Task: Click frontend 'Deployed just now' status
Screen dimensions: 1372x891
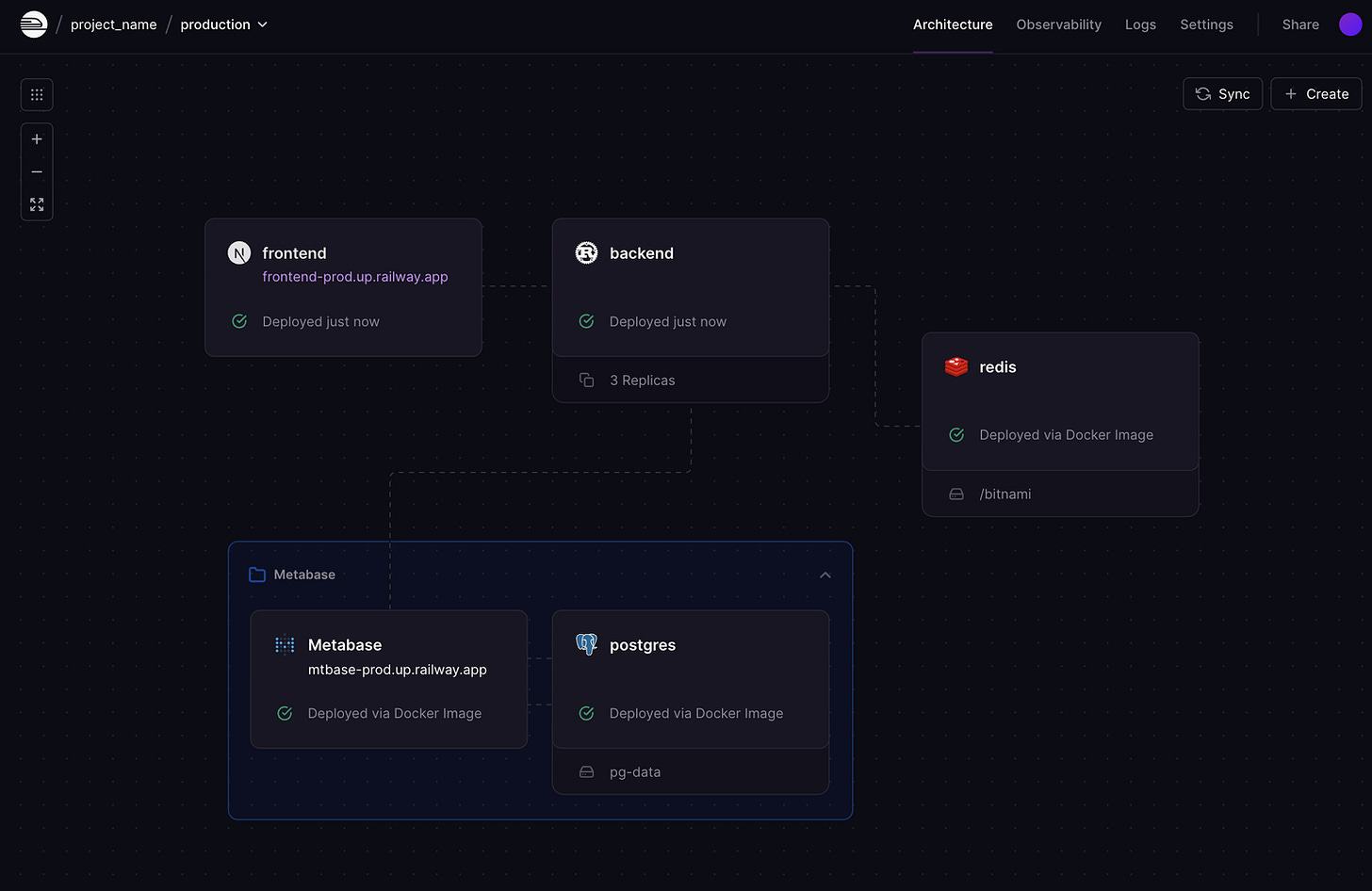Action: click(321, 322)
